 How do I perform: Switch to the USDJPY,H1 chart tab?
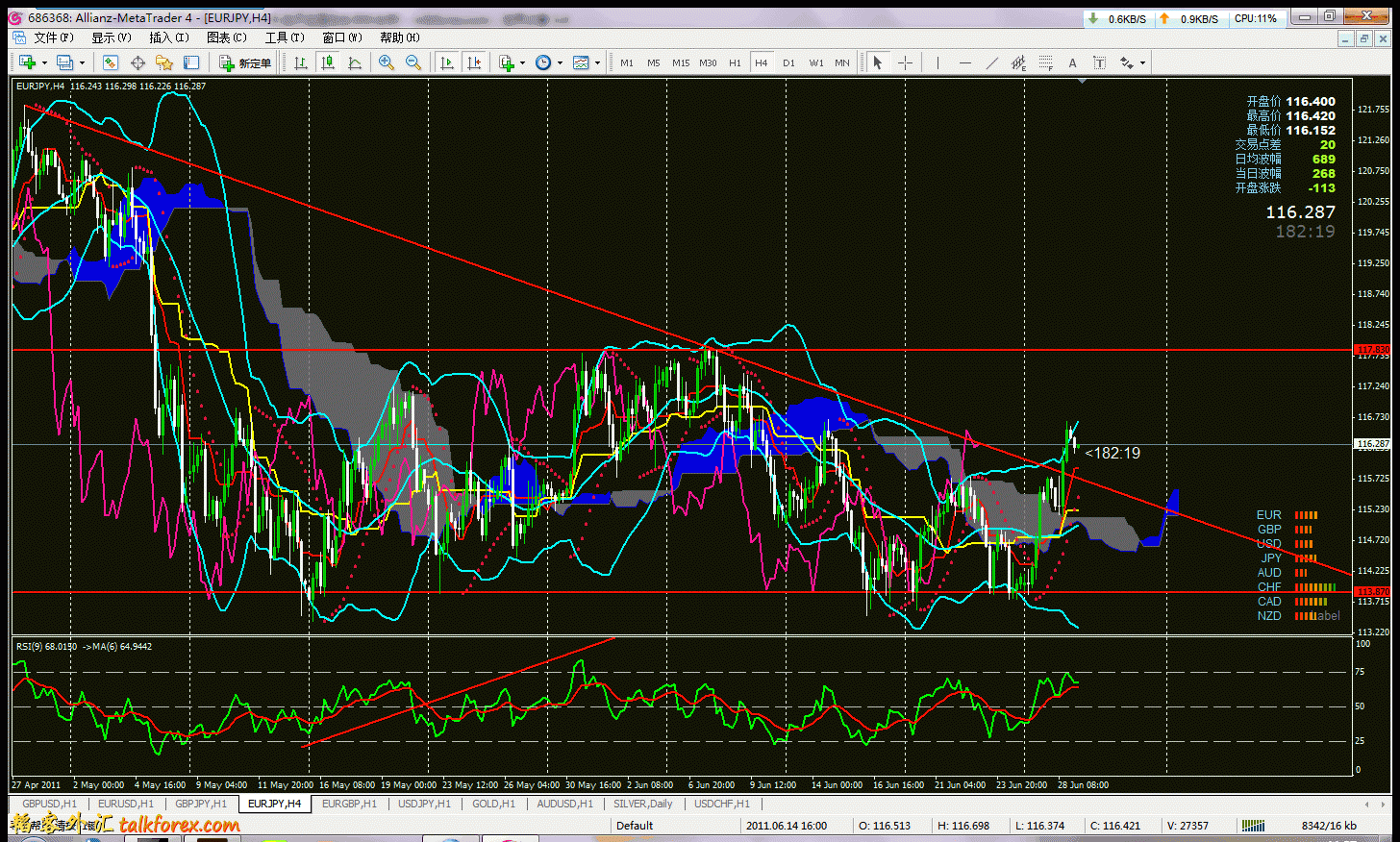424,804
